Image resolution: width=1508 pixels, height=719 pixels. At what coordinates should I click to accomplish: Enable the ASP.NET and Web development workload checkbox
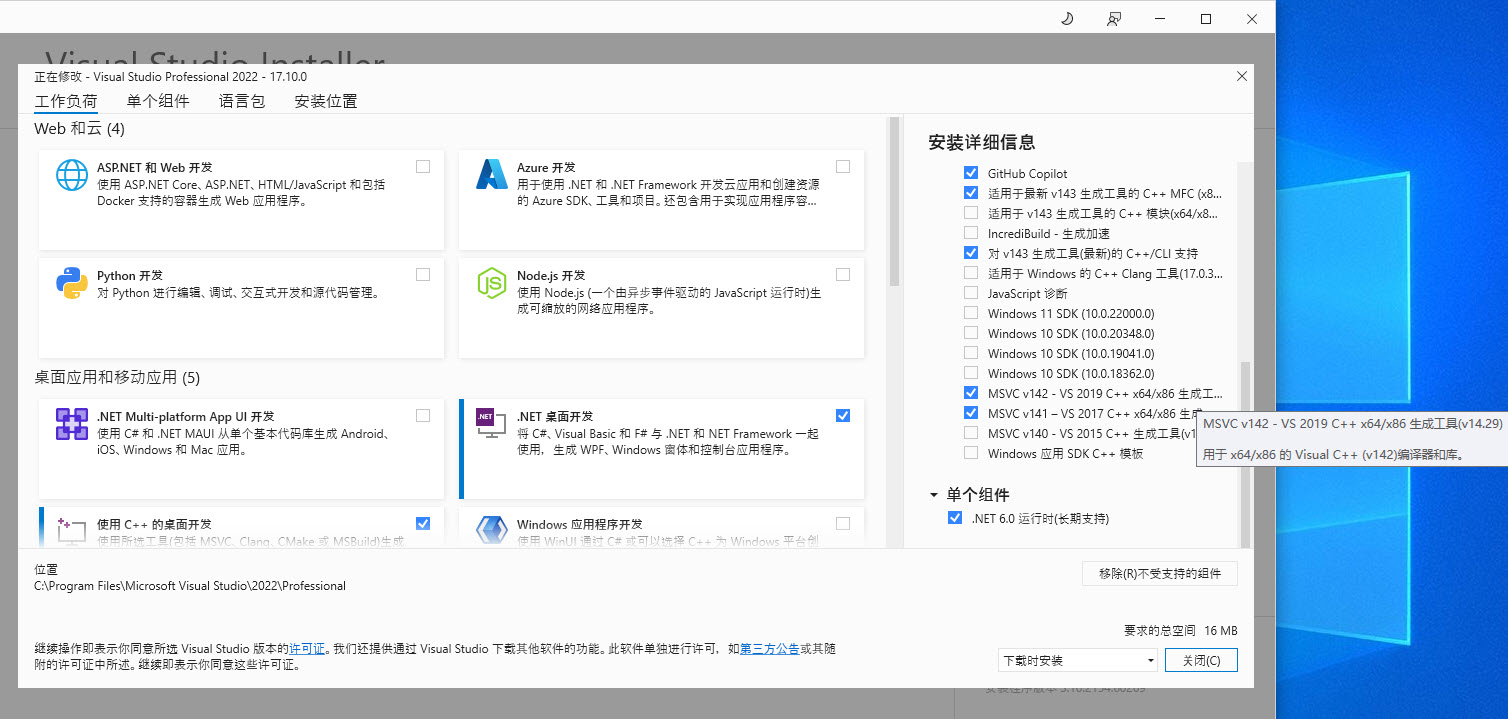(423, 166)
